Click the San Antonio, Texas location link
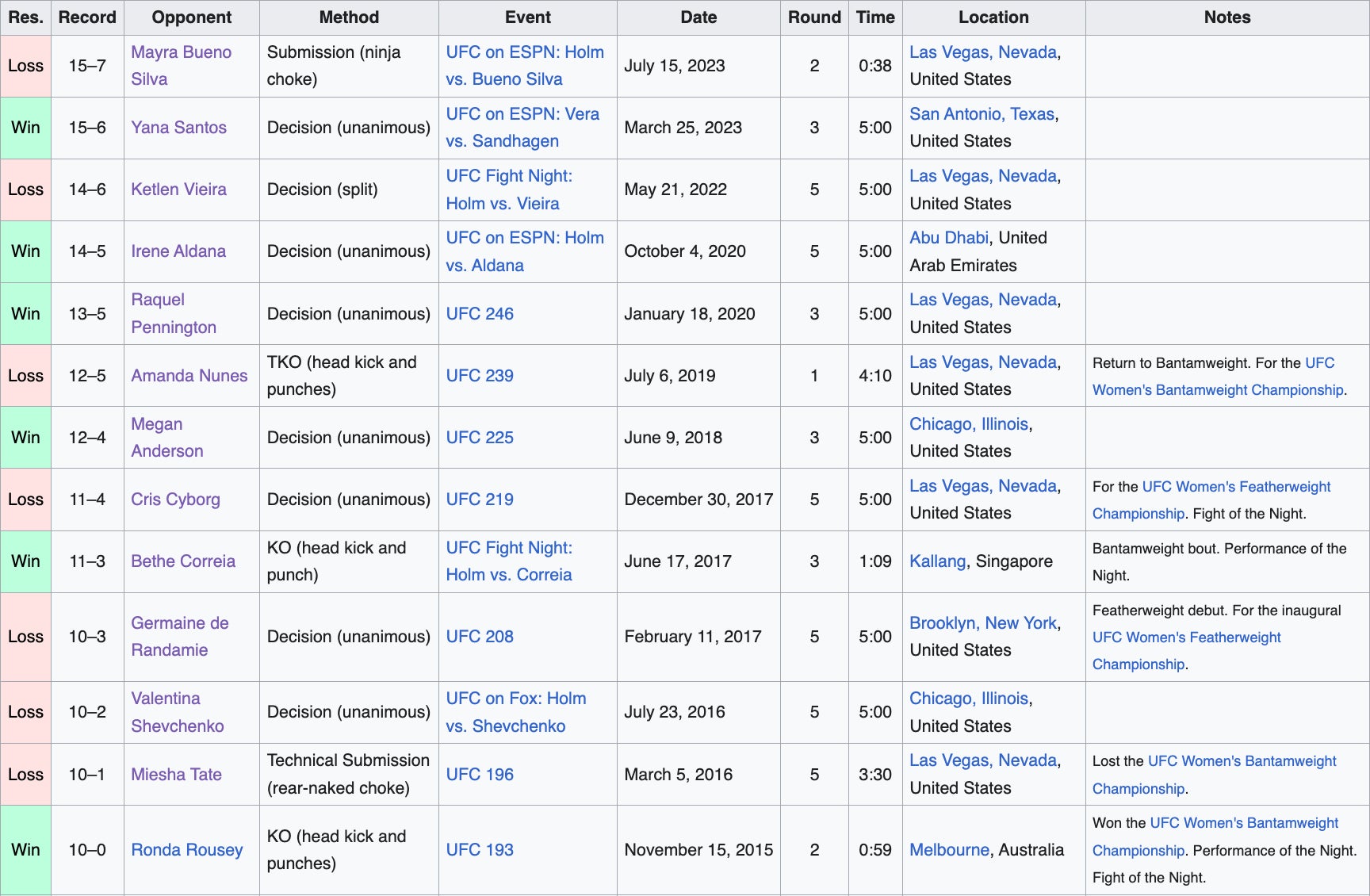The image size is (1370, 896). point(982,114)
